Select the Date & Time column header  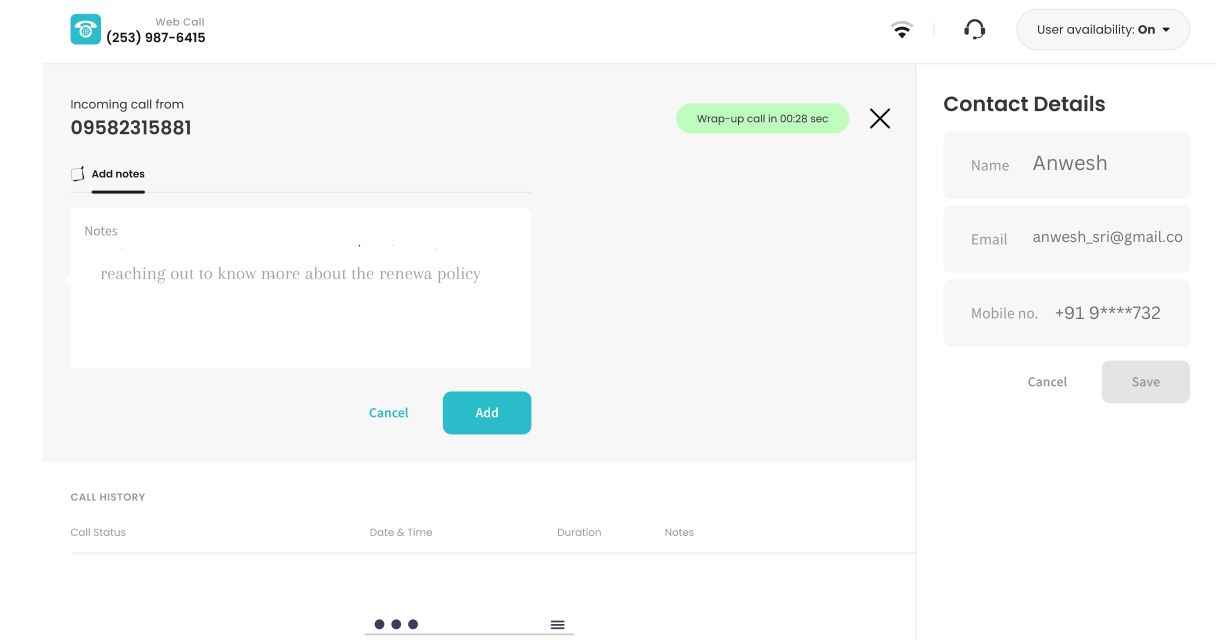(401, 532)
